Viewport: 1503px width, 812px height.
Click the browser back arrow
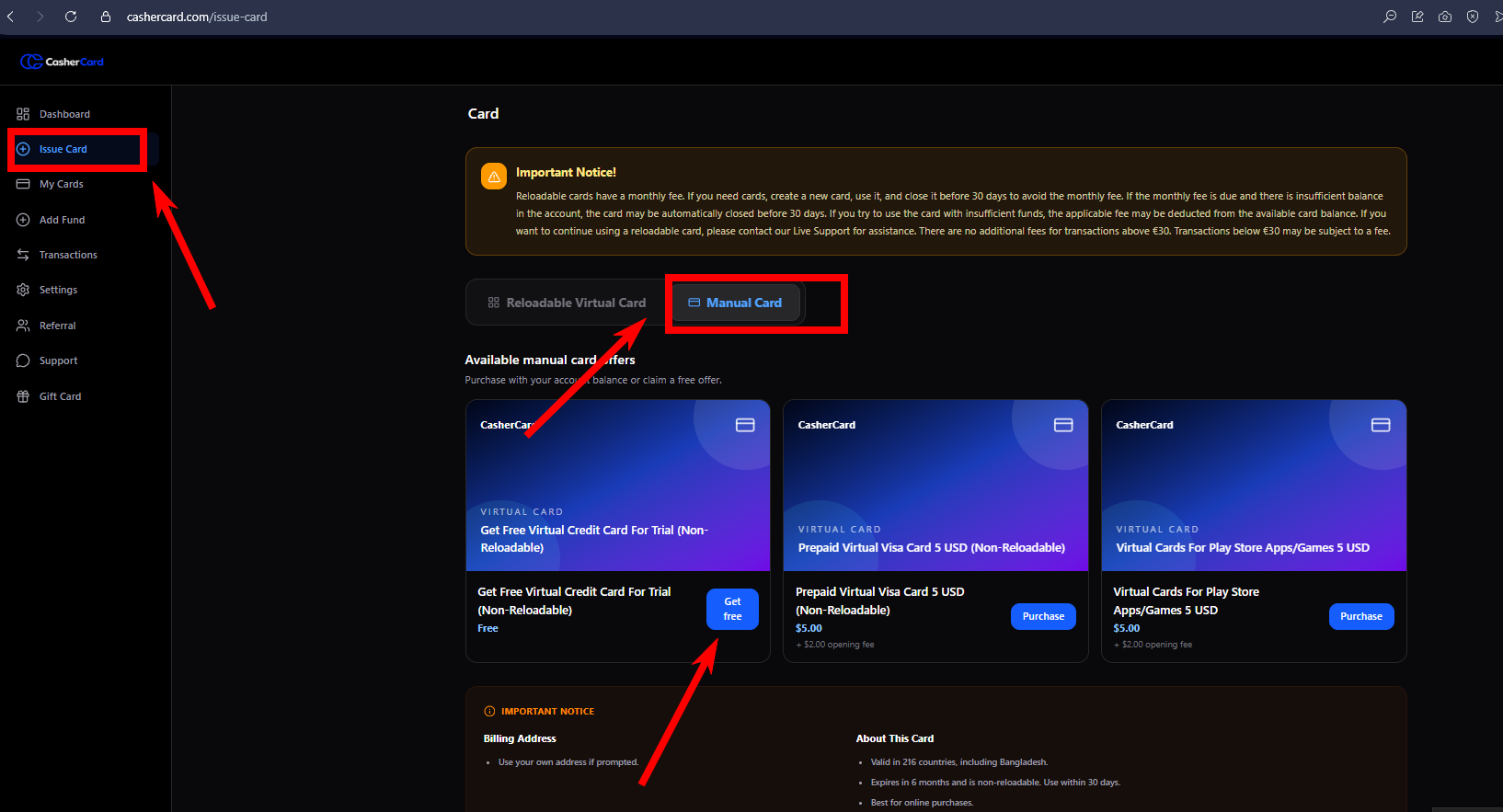[x=11, y=17]
